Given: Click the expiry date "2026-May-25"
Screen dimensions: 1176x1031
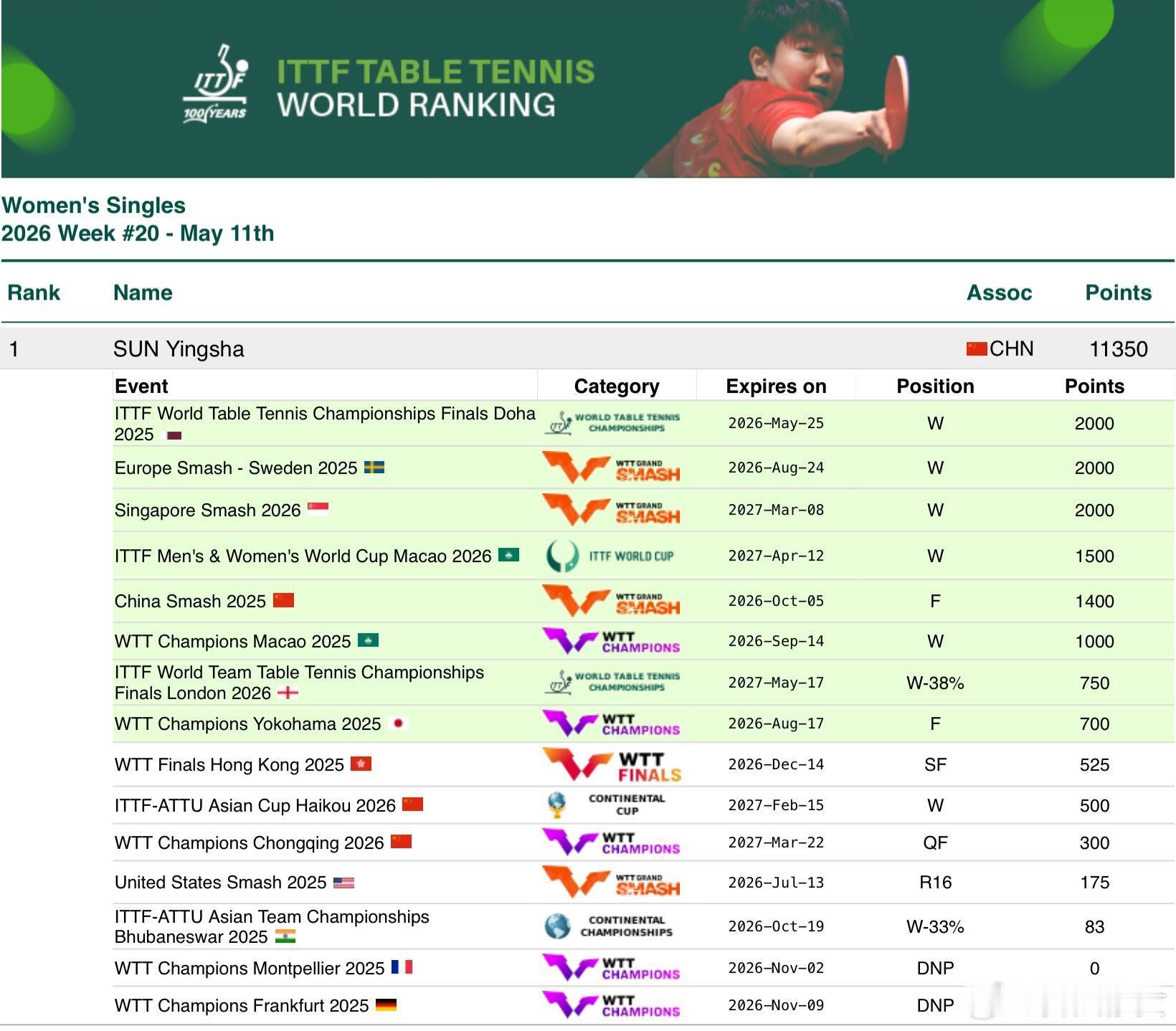Looking at the screenshot, I should (776, 423).
